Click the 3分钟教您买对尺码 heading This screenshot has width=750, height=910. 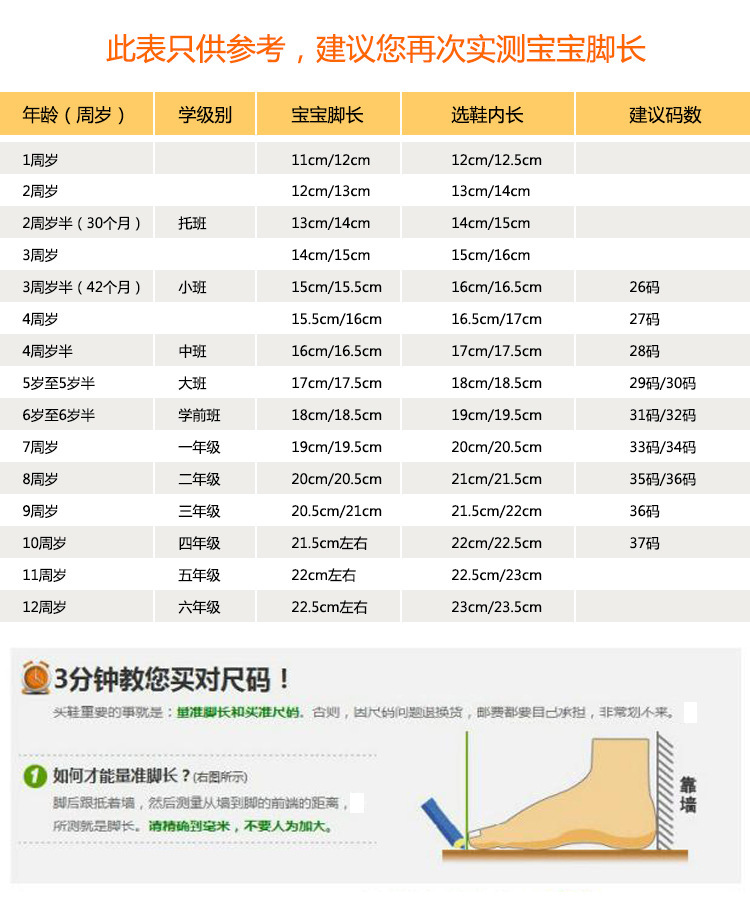coord(172,678)
